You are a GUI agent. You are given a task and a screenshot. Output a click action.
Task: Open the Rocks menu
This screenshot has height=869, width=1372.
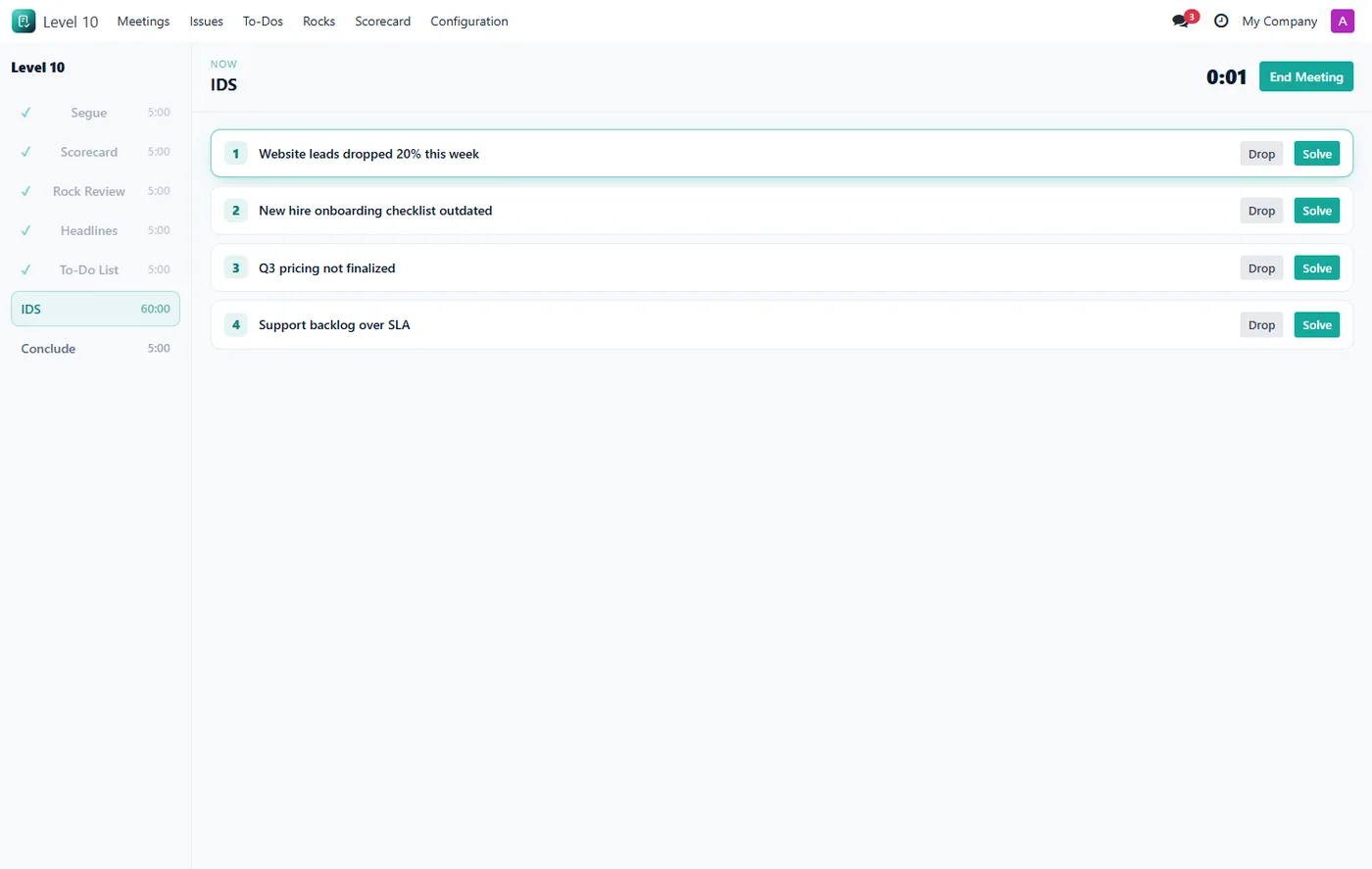(318, 21)
